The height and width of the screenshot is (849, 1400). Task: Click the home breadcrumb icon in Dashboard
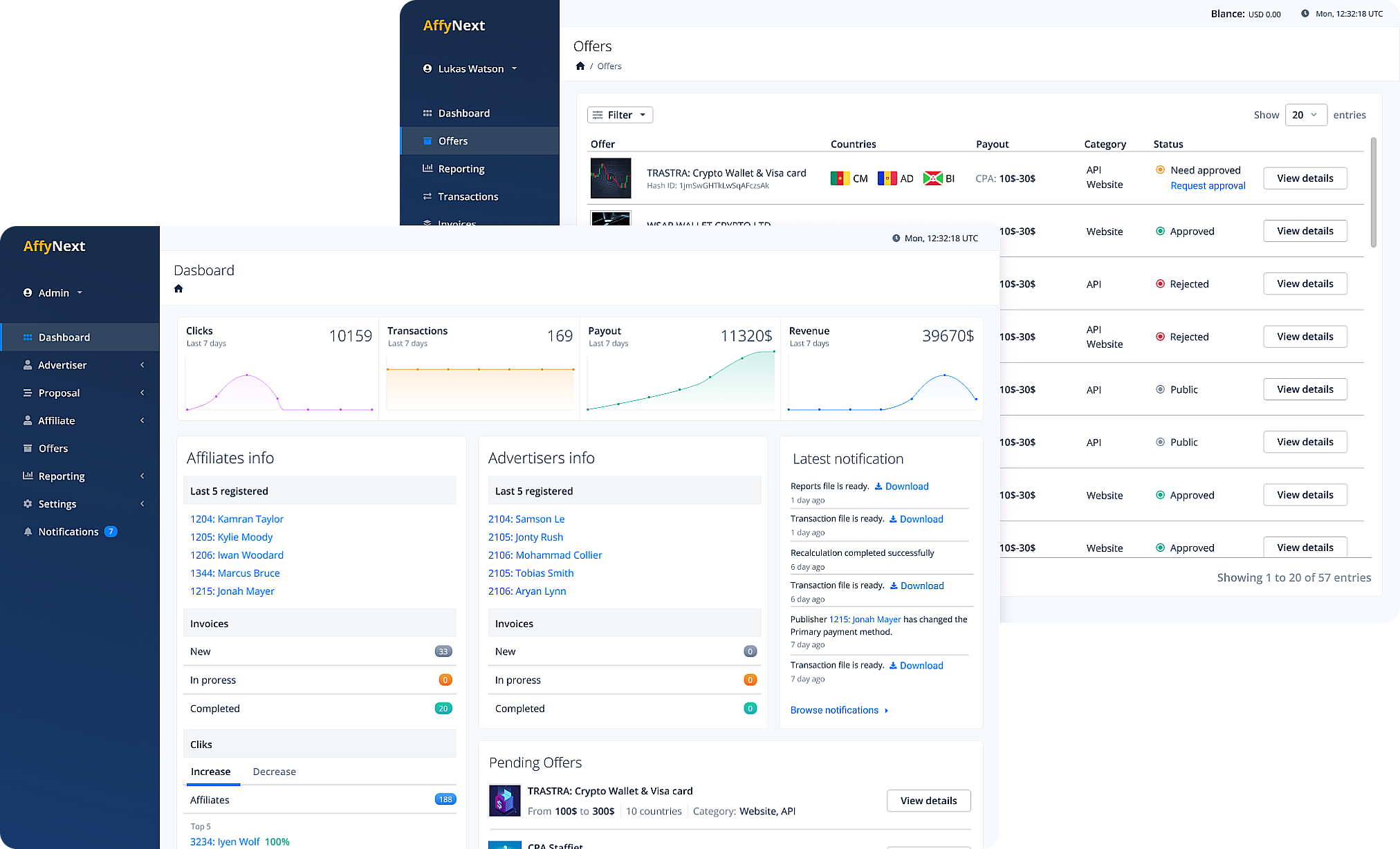(x=178, y=289)
